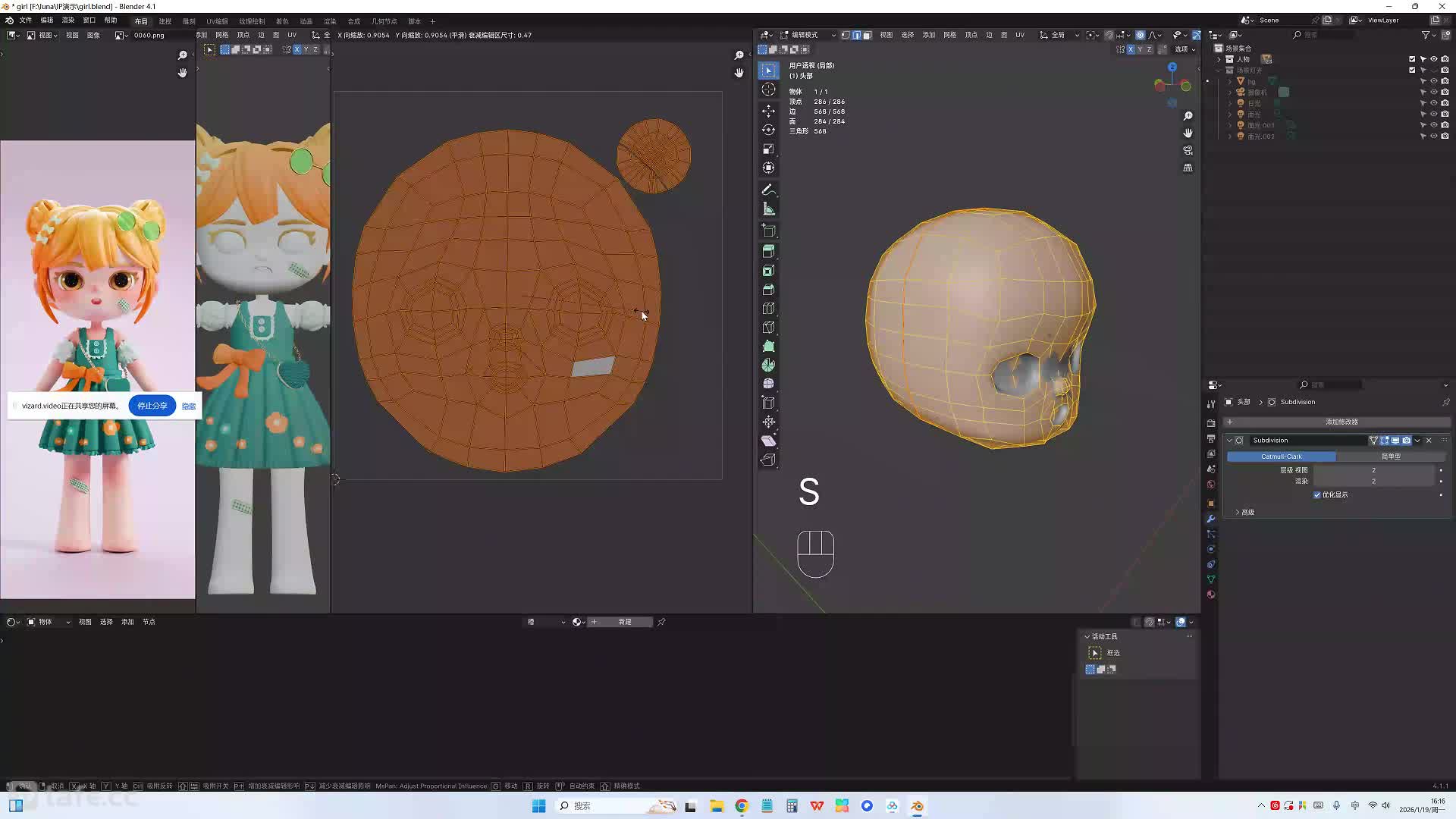This screenshot has height=819, width=1456.
Task: Click the 3D Cursor tool
Action: point(768,89)
